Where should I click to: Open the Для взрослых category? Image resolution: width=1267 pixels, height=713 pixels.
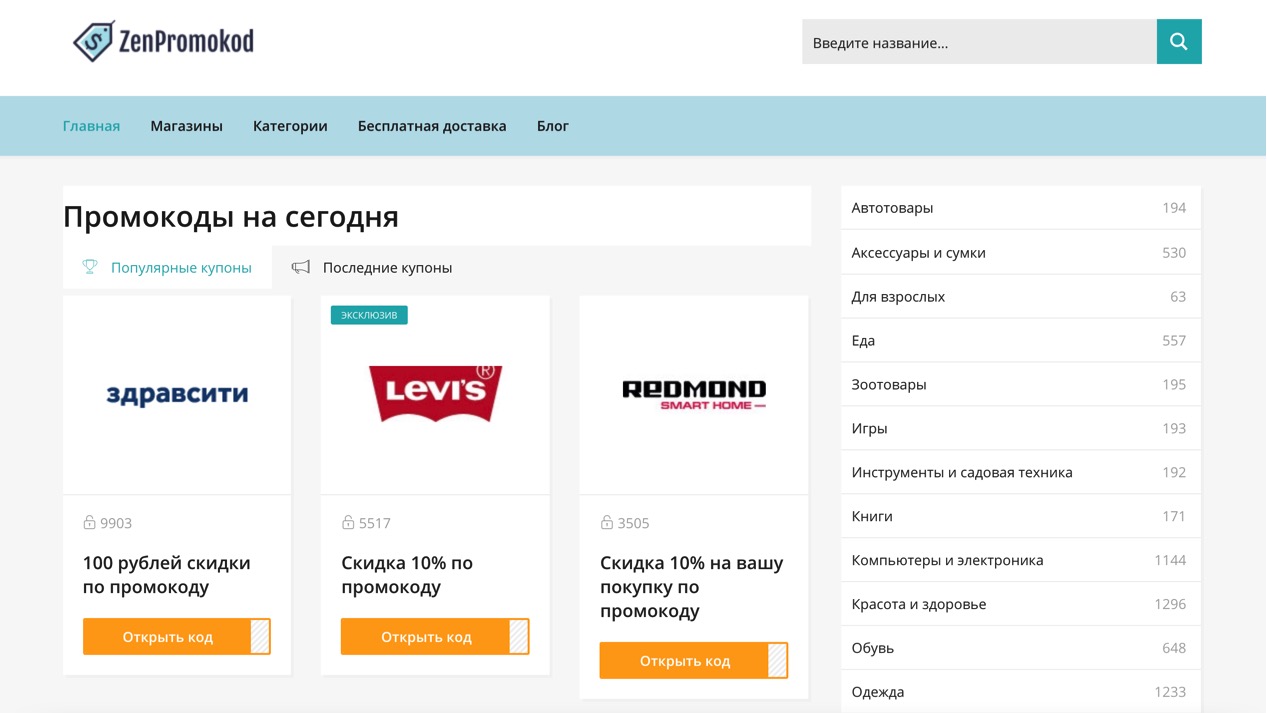pyautogui.click(x=1021, y=296)
